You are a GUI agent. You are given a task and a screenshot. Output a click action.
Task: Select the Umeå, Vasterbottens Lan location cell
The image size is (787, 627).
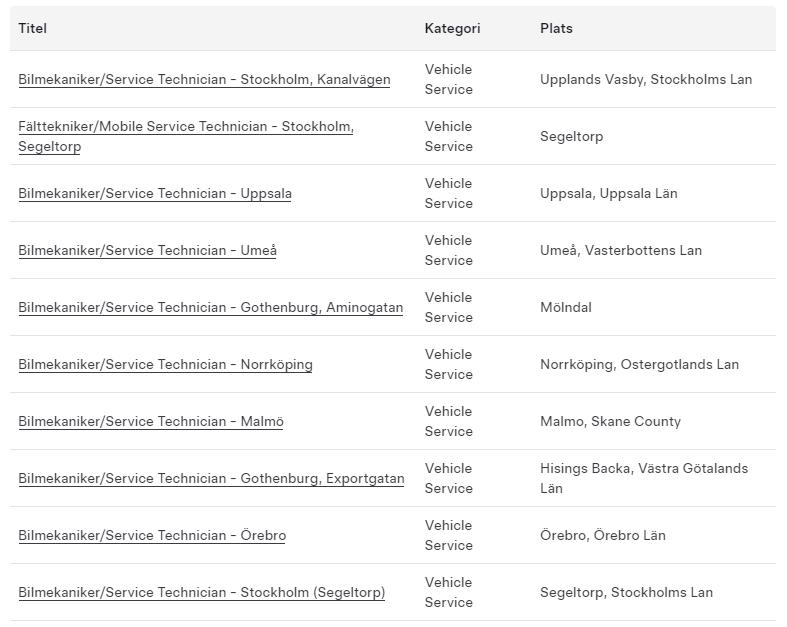click(x=621, y=251)
